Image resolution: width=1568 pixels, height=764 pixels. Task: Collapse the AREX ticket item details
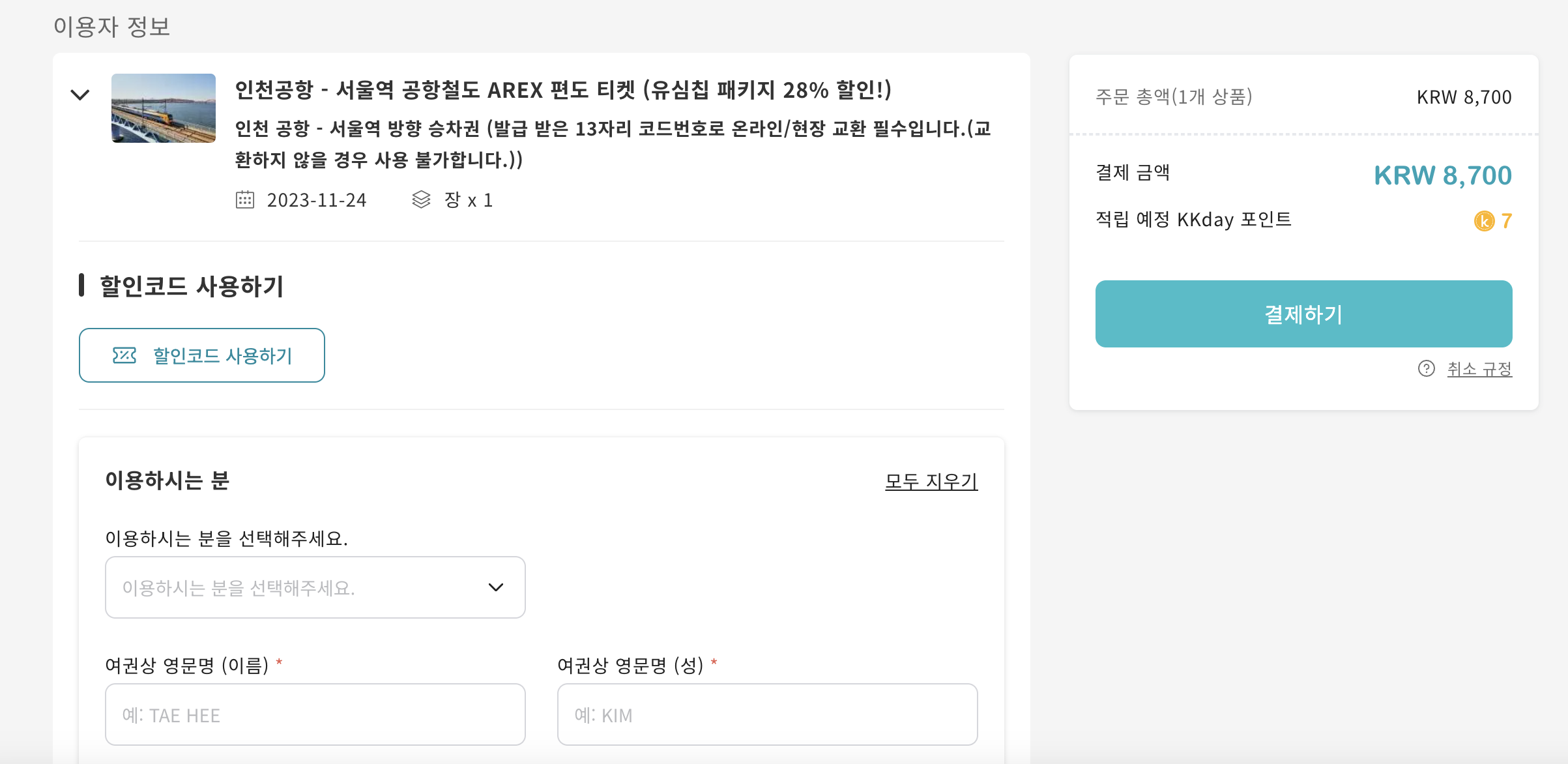click(x=80, y=95)
